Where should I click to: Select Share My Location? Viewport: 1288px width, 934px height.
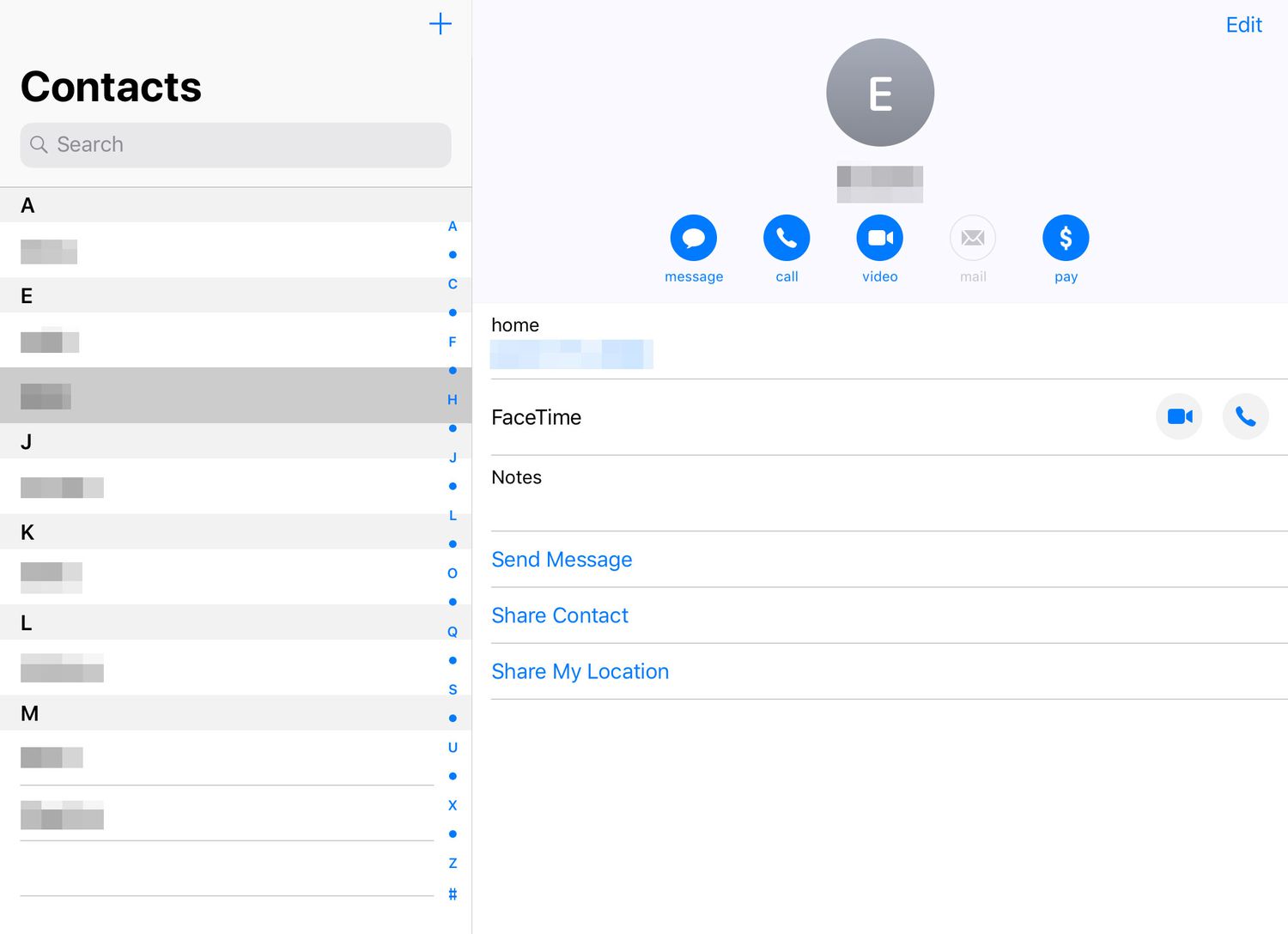coord(580,671)
